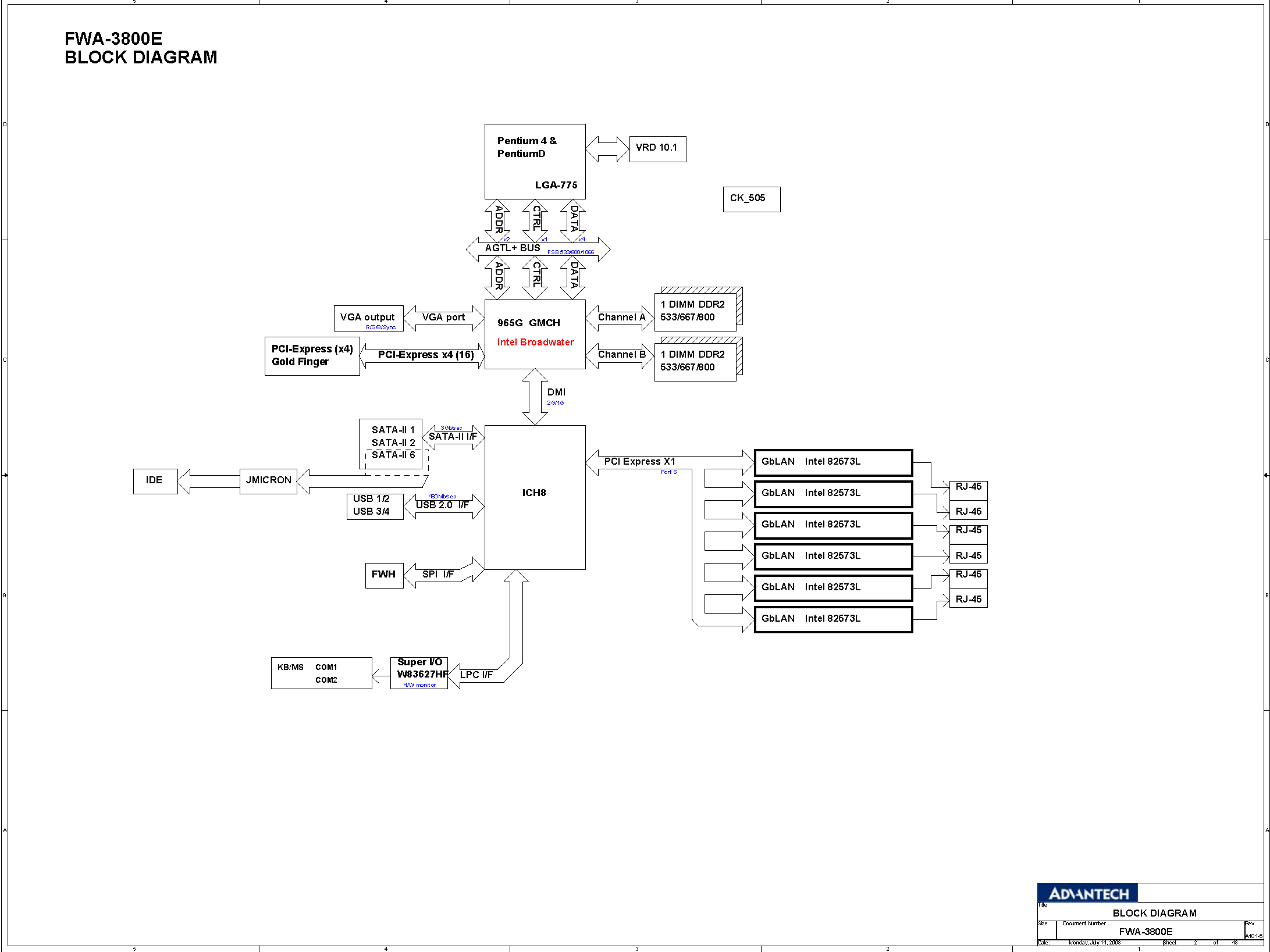
Task: Select the VRD 10.1 block
Action: pos(657,149)
